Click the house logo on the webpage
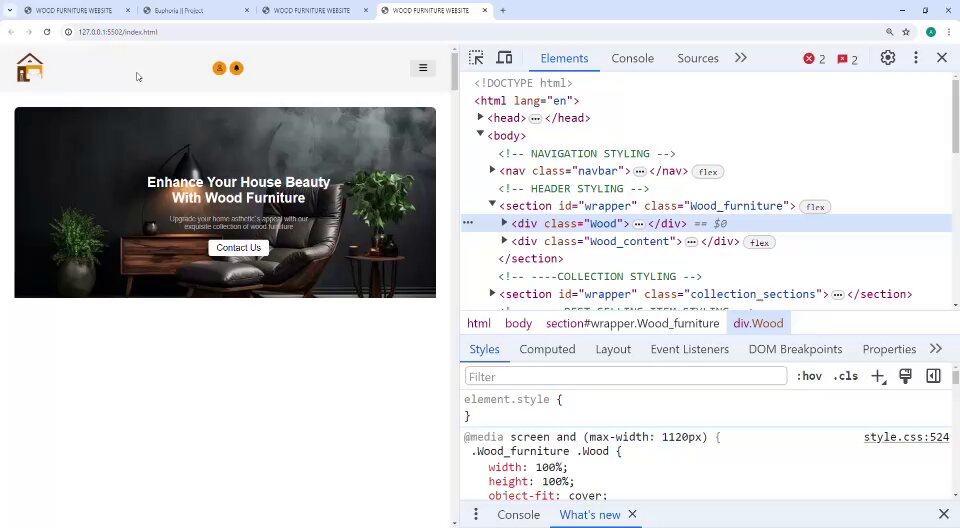The height and width of the screenshot is (528, 960). tap(29, 67)
